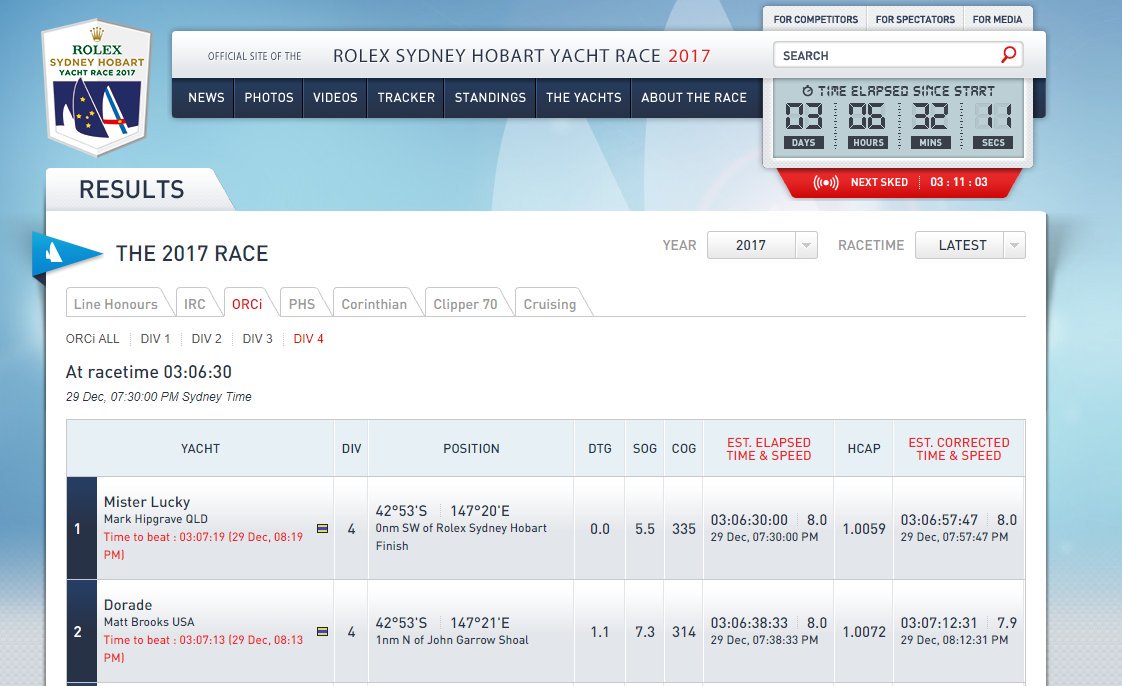Select the DIV 1 filter option
This screenshot has height=686, width=1122.
(x=155, y=339)
